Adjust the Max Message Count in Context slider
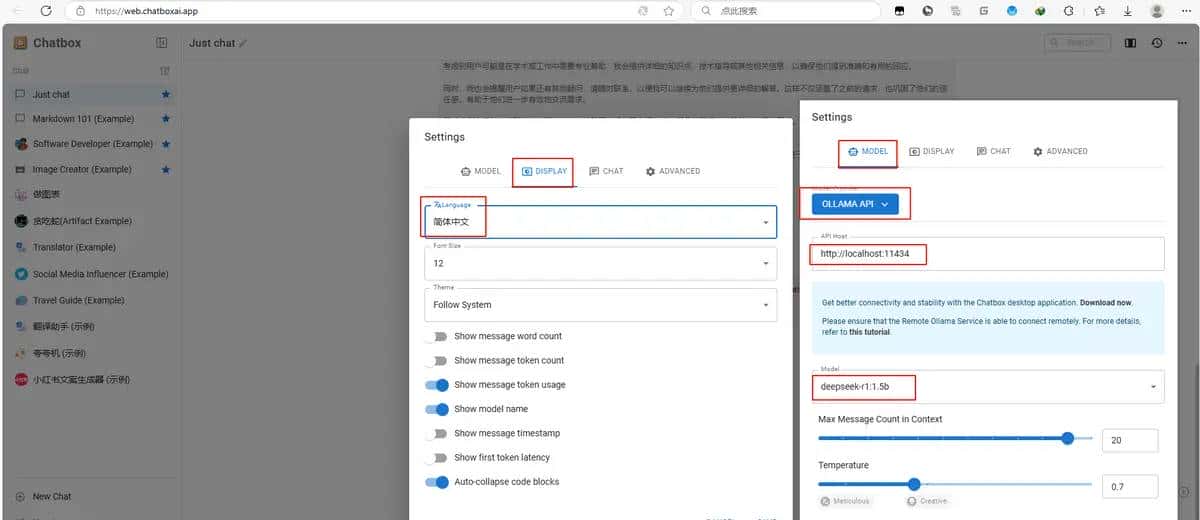This screenshot has height=520, width=1200. (x=954, y=438)
